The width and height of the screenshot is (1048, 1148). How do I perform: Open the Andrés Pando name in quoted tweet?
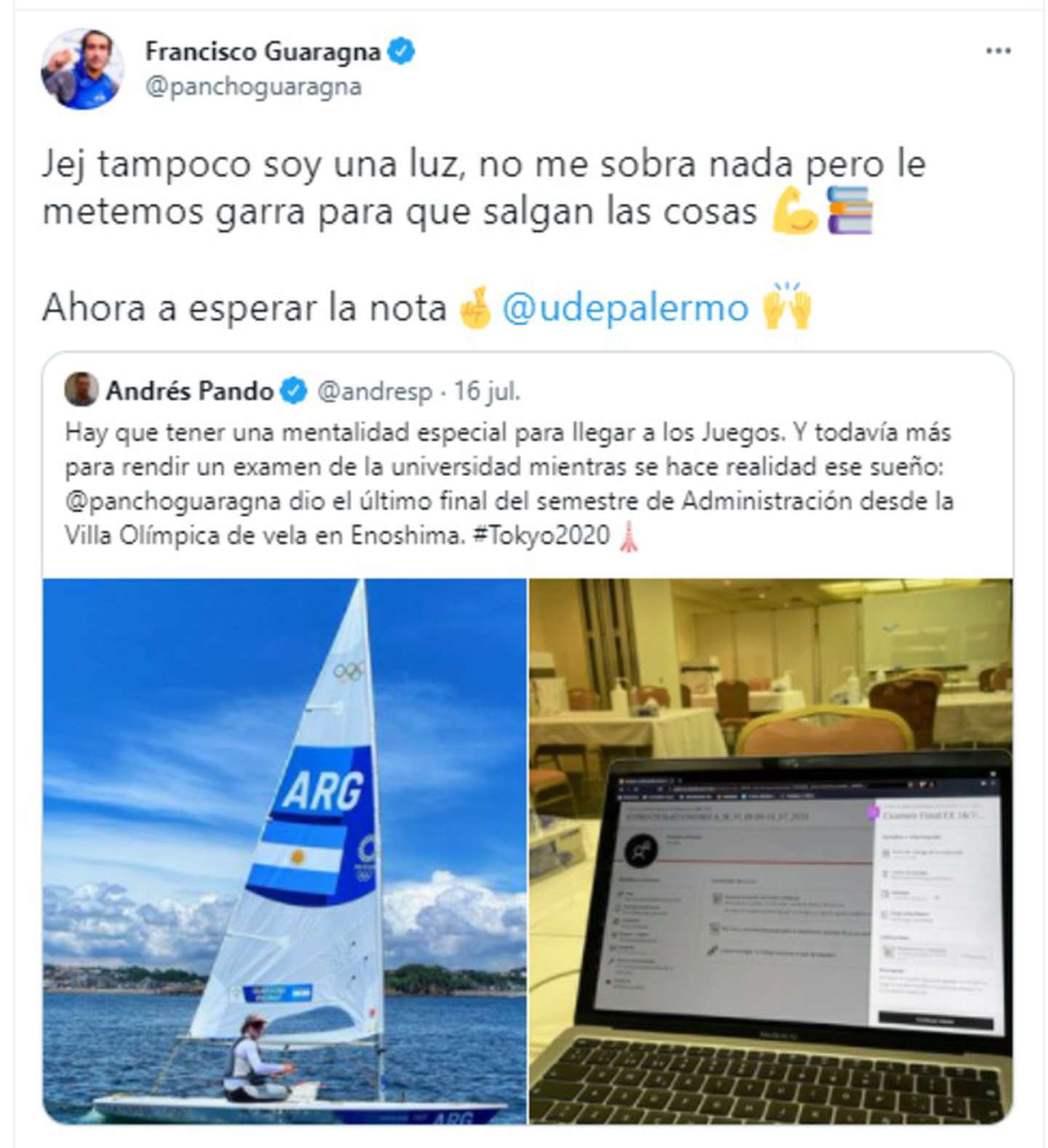point(189,391)
